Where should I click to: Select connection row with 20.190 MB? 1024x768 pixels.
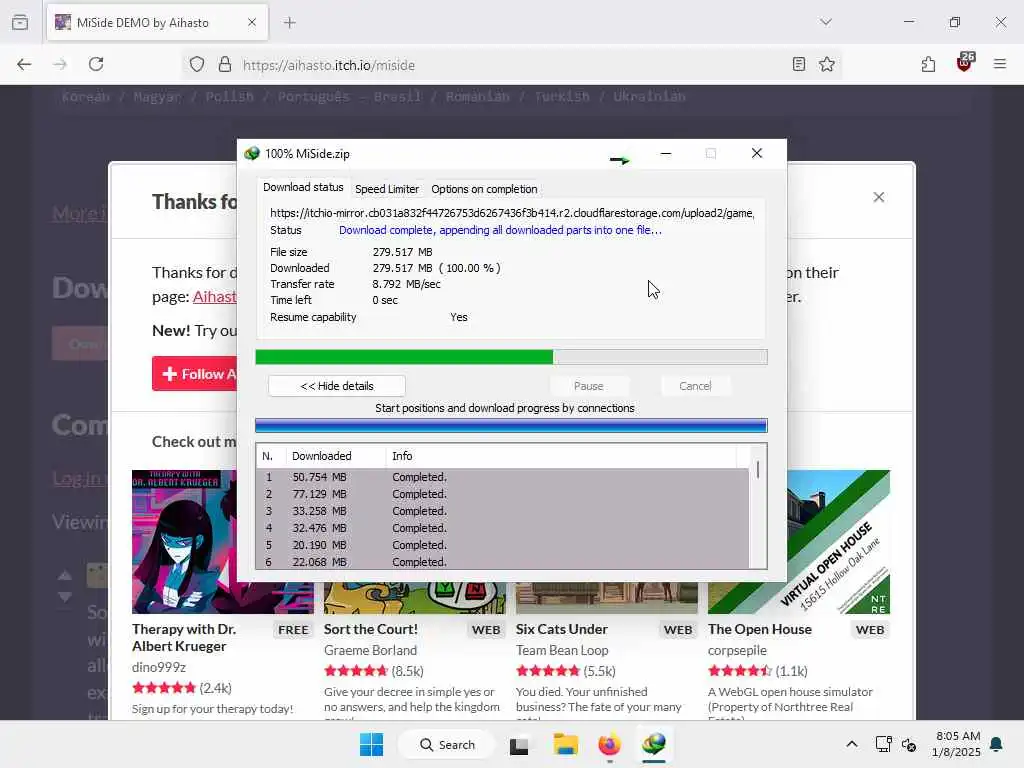coord(503,545)
